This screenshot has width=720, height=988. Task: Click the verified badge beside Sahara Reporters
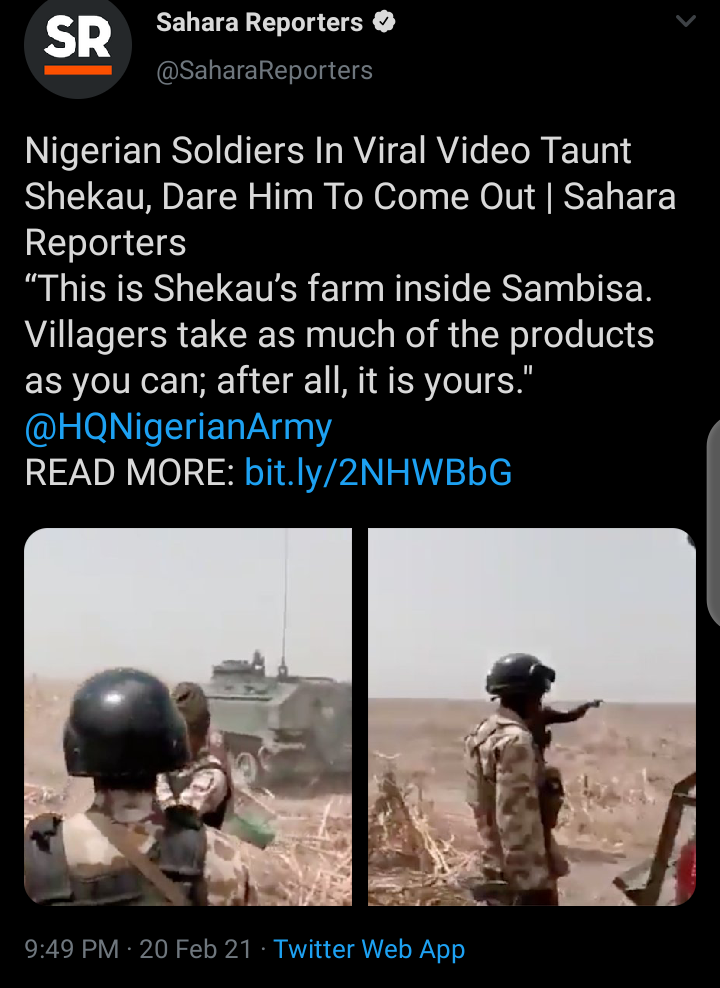pyautogui.click(x=384, y=23)
